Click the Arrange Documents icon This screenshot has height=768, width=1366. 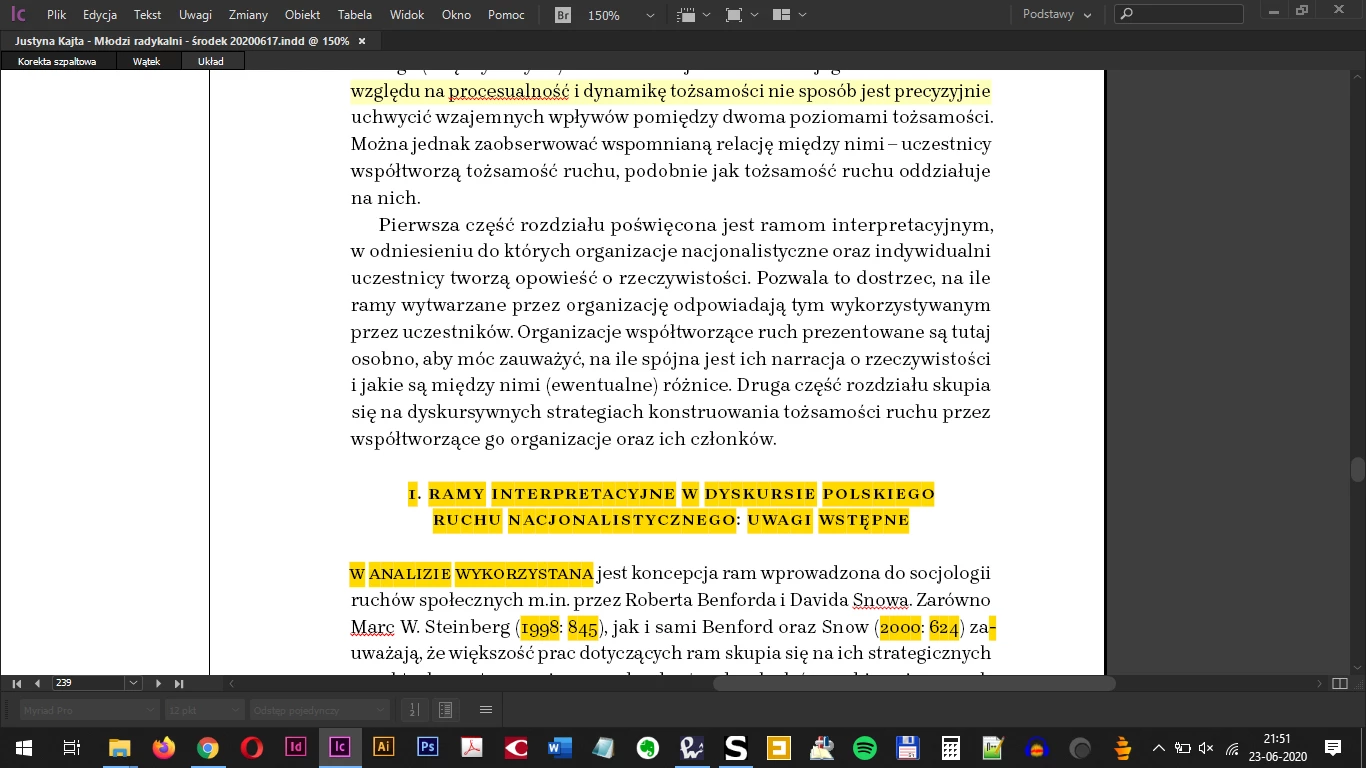[x=782, y=15]
